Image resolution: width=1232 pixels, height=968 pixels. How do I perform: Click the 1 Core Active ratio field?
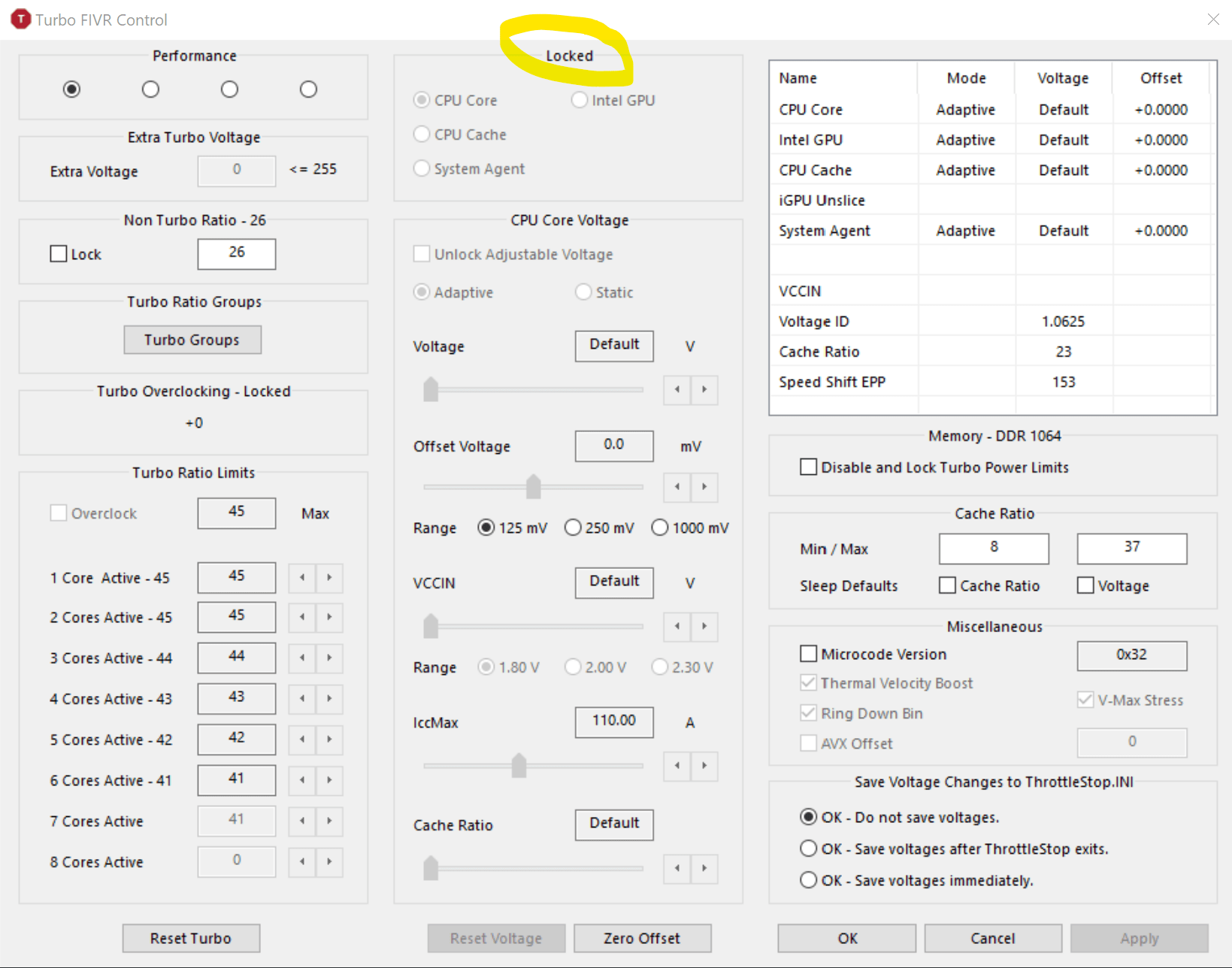pyautogui.click(x=237, y=577)
